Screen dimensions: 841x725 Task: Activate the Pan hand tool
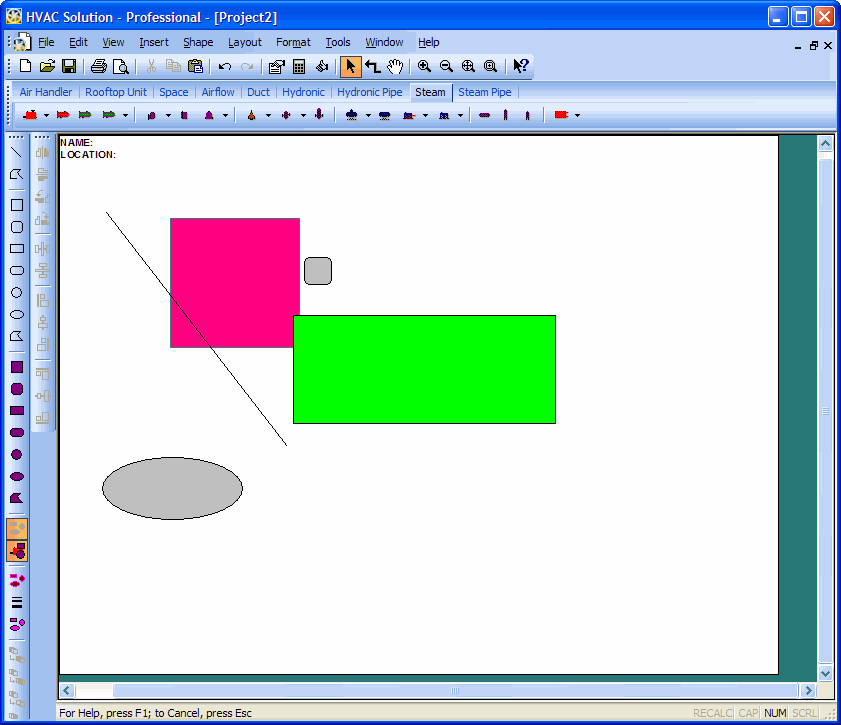[x=395, y=66]
